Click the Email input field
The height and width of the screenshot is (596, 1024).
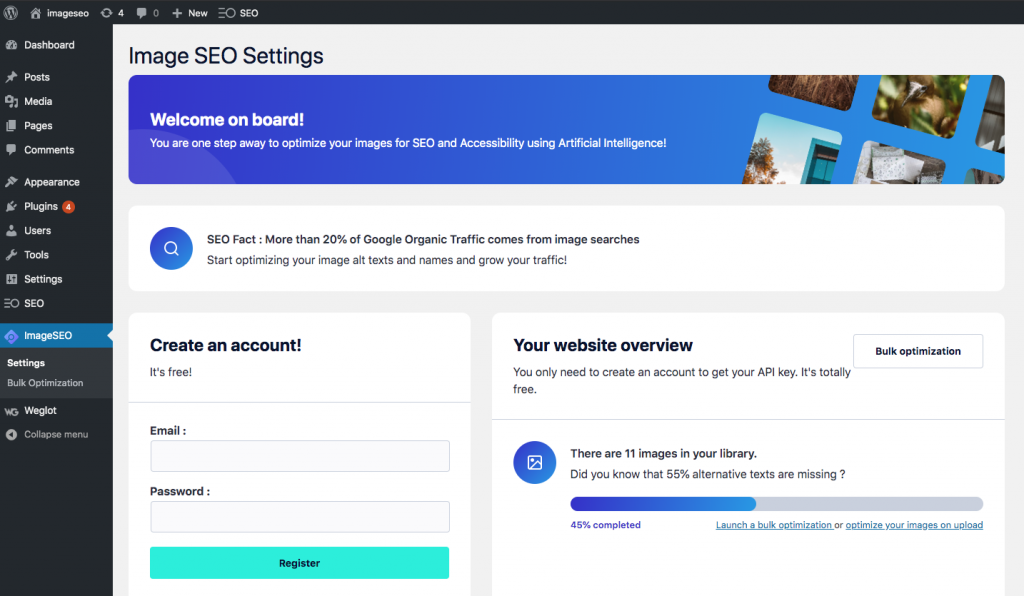[x=300, y=456]
